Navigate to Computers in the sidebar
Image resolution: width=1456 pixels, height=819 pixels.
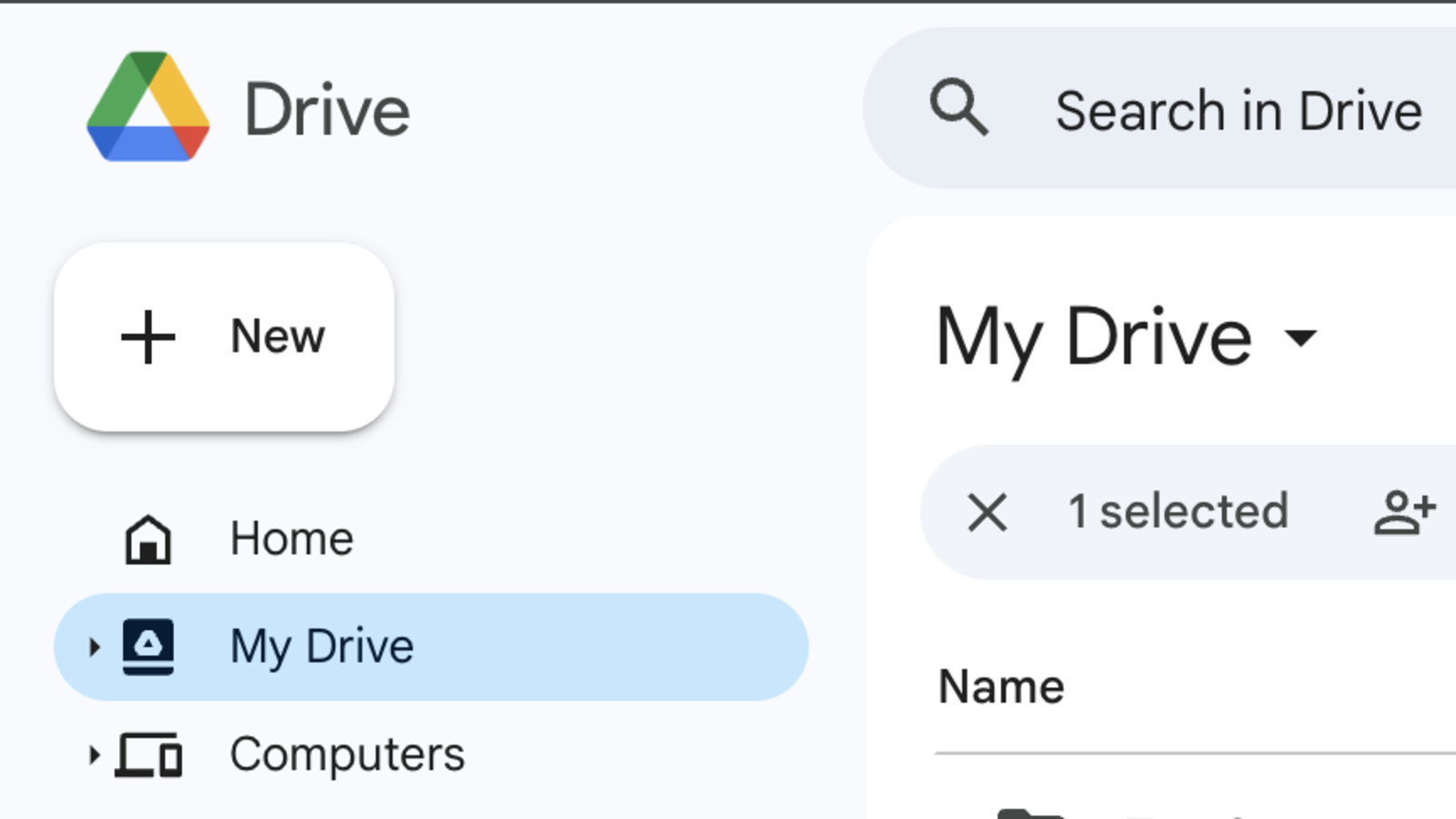[346, 753]
